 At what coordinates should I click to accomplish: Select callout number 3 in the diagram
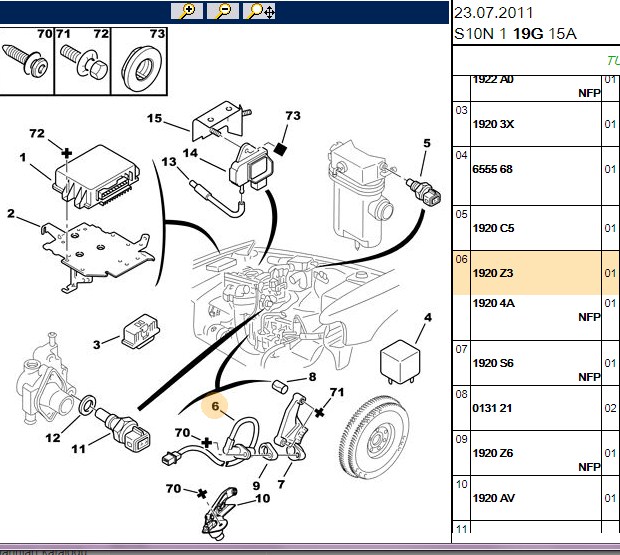[96, 345]
